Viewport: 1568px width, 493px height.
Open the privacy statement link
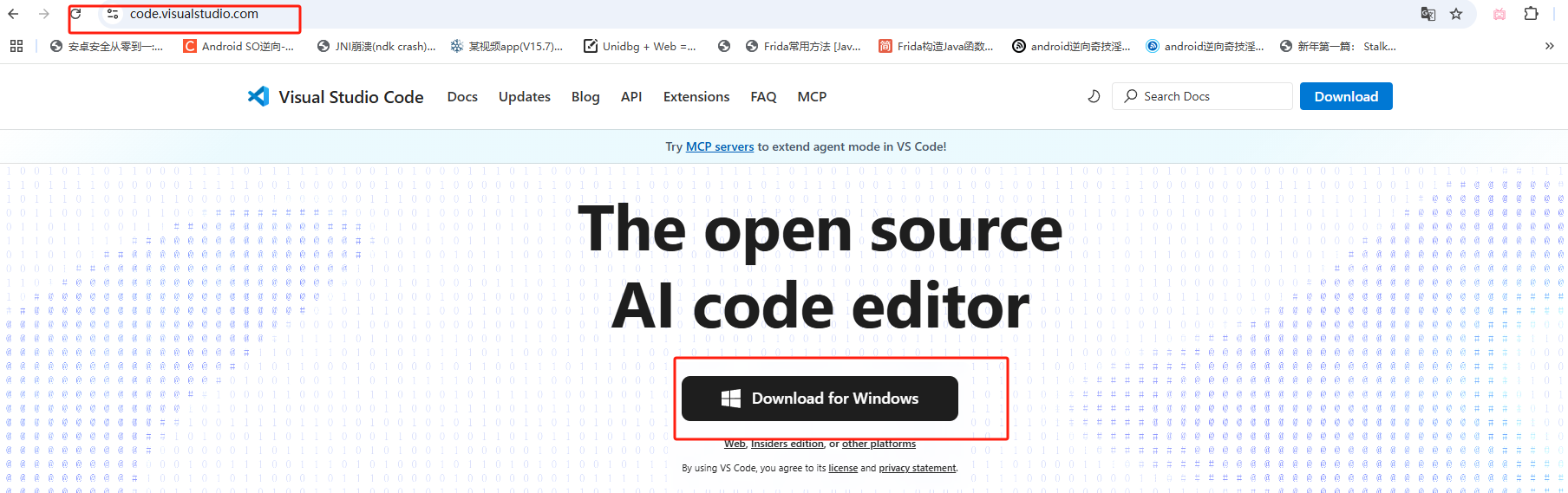[x=918, y=468]
